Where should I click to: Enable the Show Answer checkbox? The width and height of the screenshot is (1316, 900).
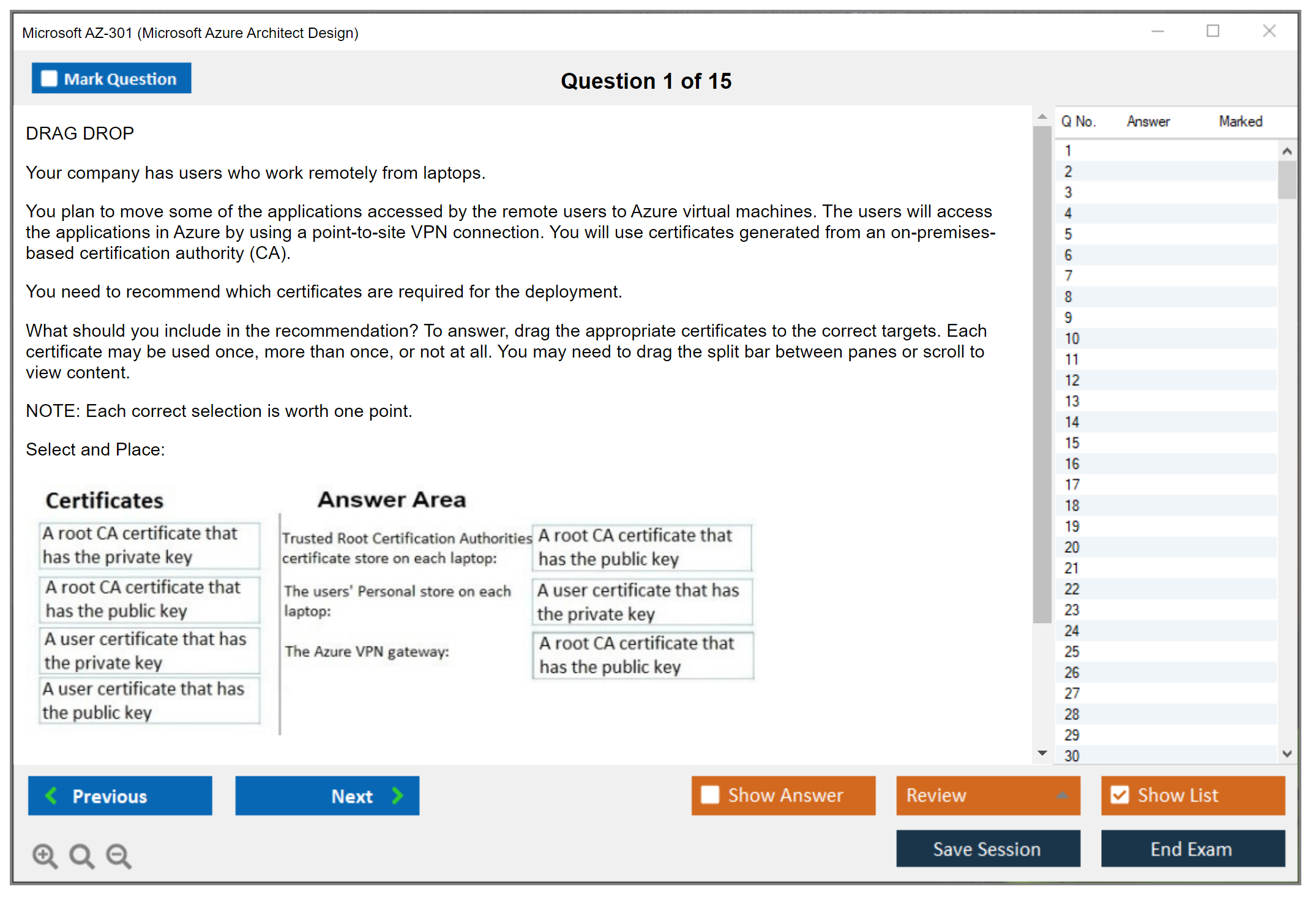pos(710,795)
